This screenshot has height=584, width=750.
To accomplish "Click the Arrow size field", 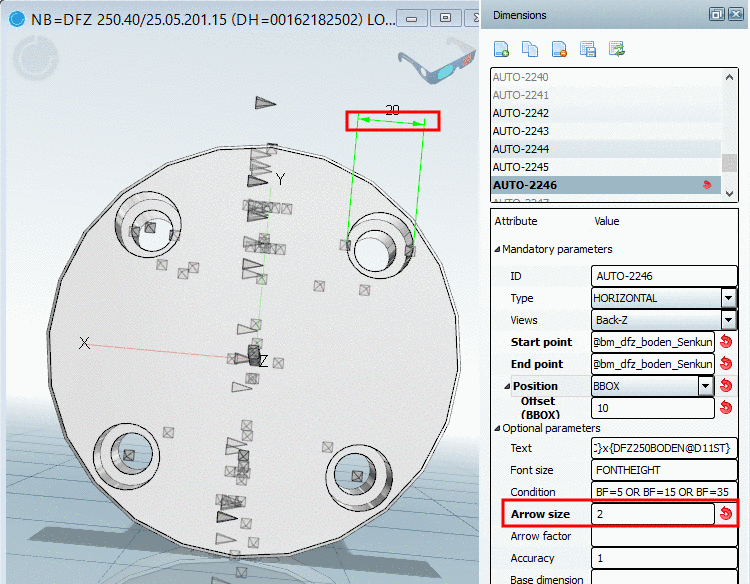I will pyautogui.click(x=652, y=514).
